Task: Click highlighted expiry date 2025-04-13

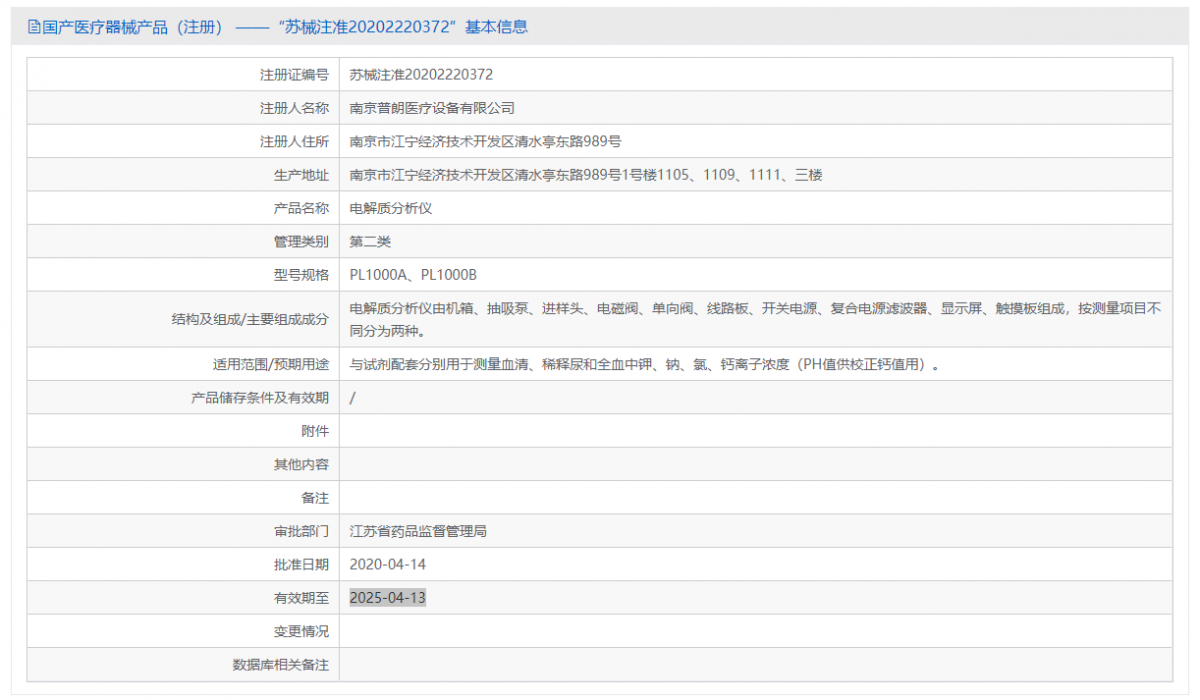Action: point(388,598)
